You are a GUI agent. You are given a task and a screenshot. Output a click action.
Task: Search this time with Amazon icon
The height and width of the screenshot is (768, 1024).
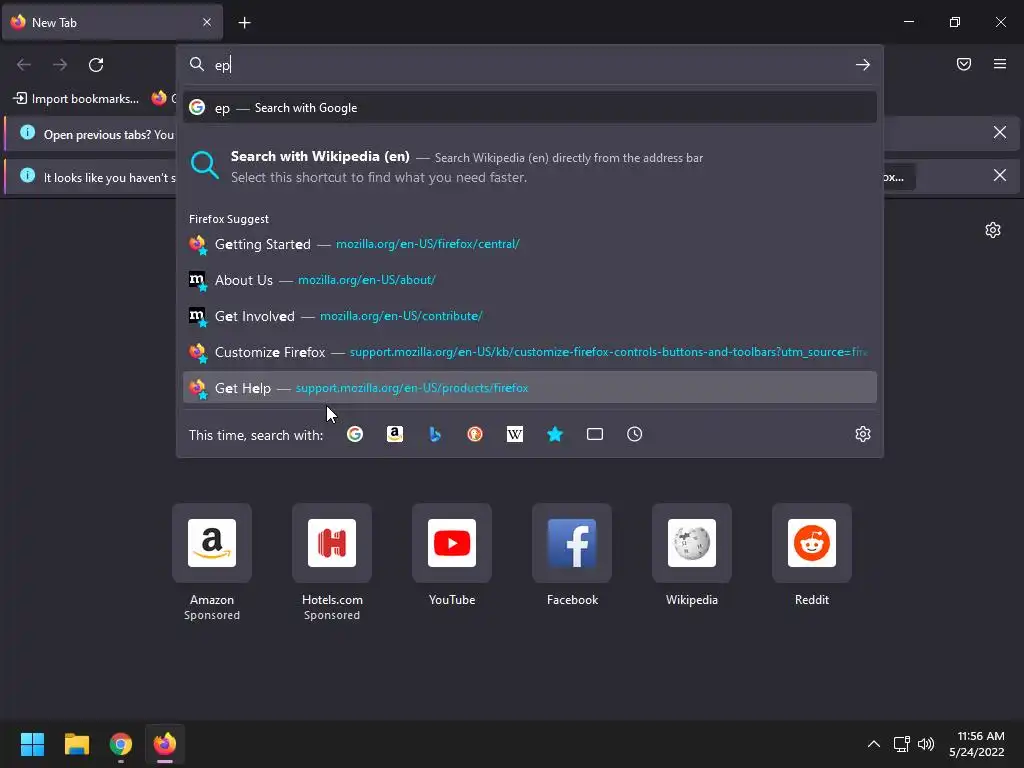(394, 434)
